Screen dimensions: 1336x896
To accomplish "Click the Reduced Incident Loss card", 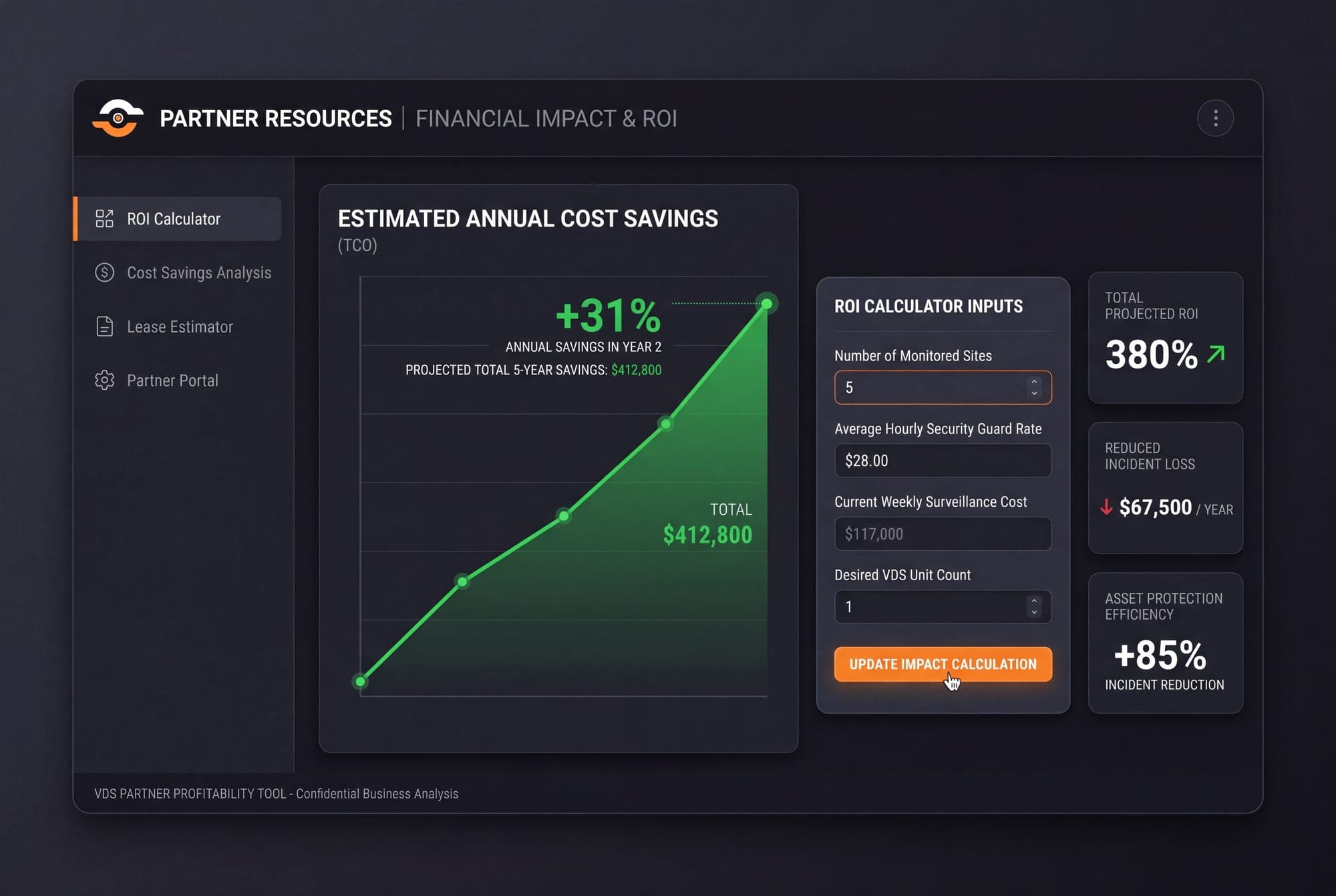I will tap(1166, 487).
